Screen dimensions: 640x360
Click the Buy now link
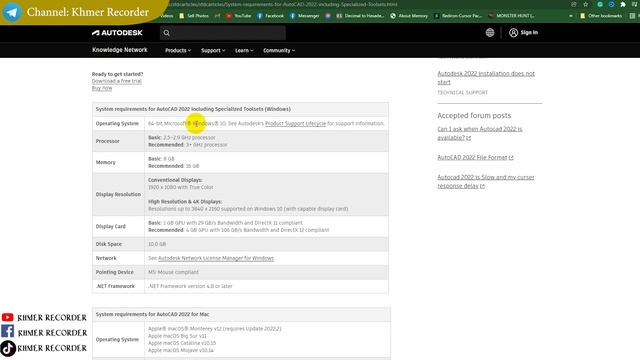point(102,88)
